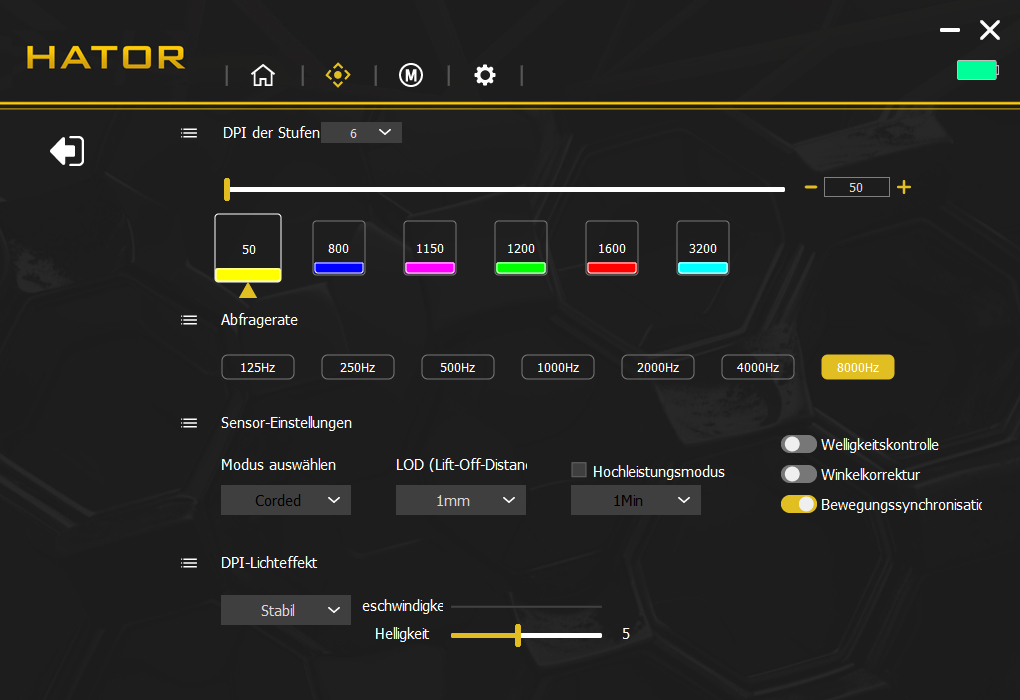Open the DPI sensor settings icon
This screenshot has height=700, width=1020.
point(338,75)
